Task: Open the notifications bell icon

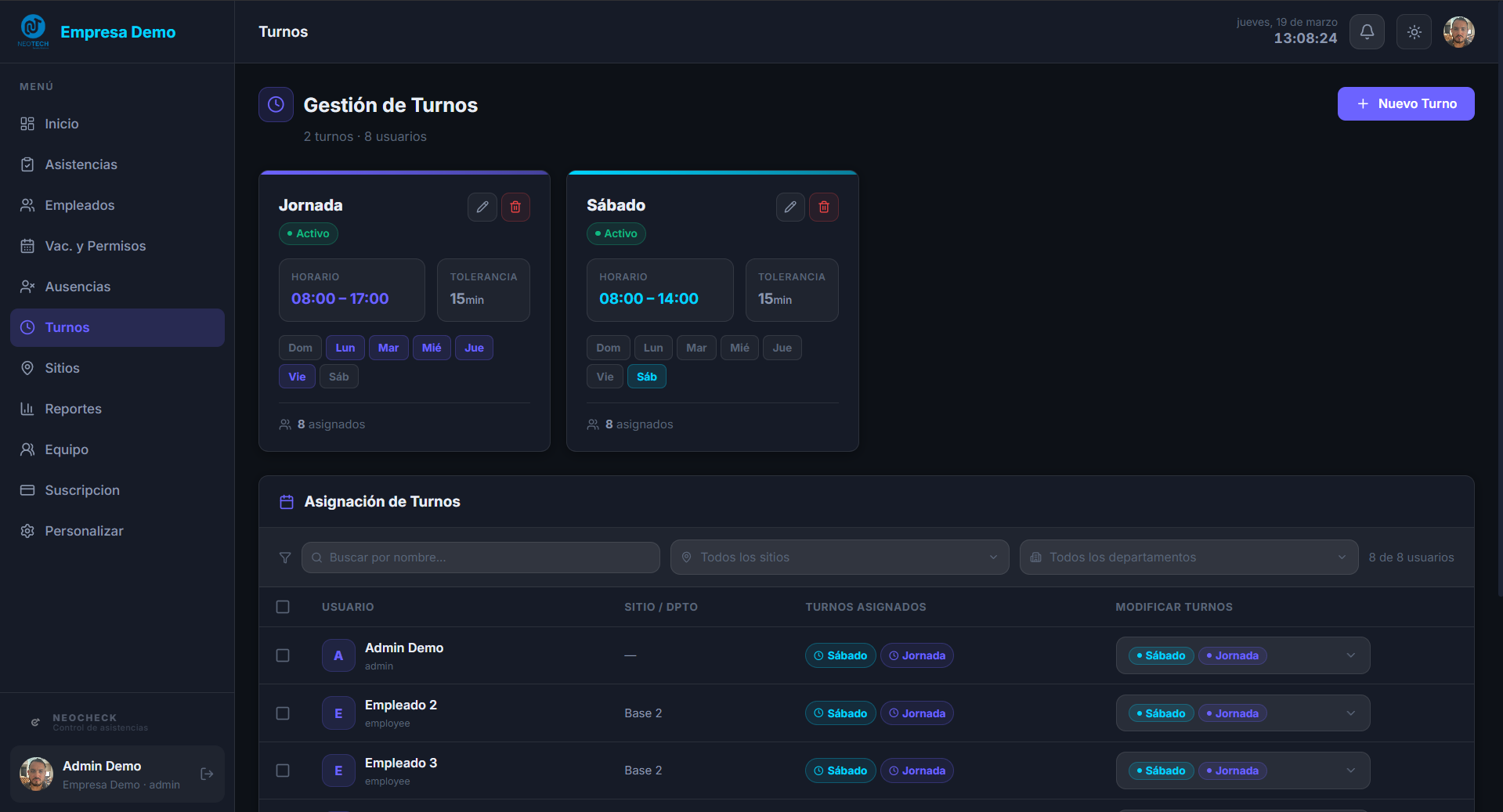Action: 1367,31
